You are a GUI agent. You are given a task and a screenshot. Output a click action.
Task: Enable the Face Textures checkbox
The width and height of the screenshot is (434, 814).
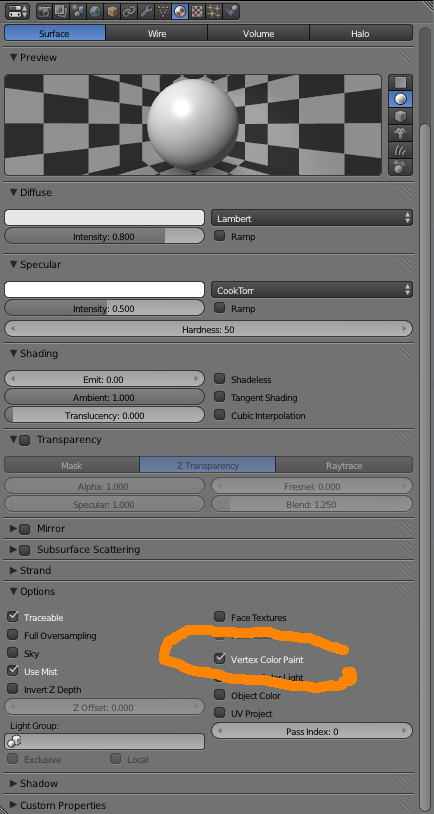tap(220, 617)
